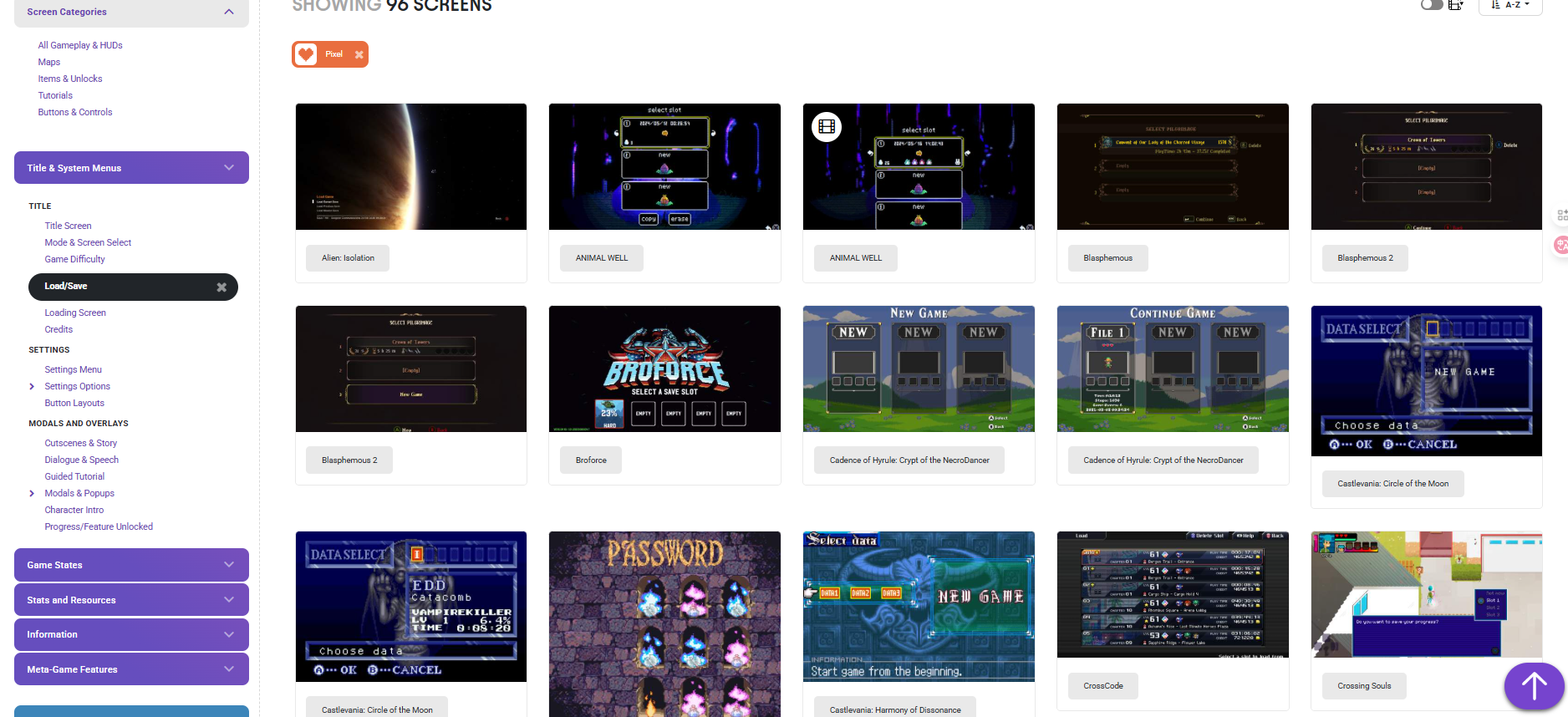Click the Crossing Souls game label
The height and width of the screenshot is (717, 1568).
[1364, 686]
